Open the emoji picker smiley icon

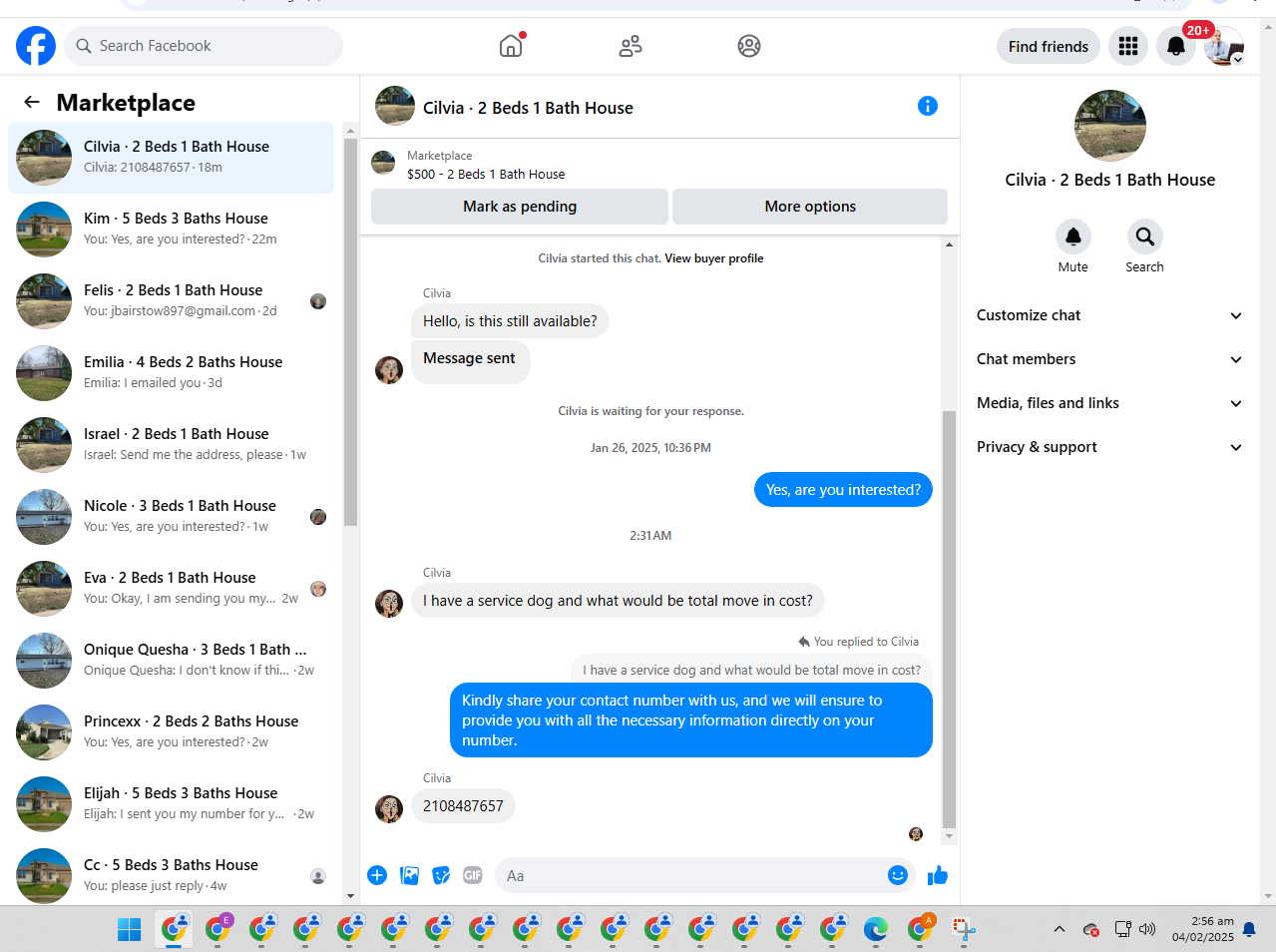[x=898, y=875]
